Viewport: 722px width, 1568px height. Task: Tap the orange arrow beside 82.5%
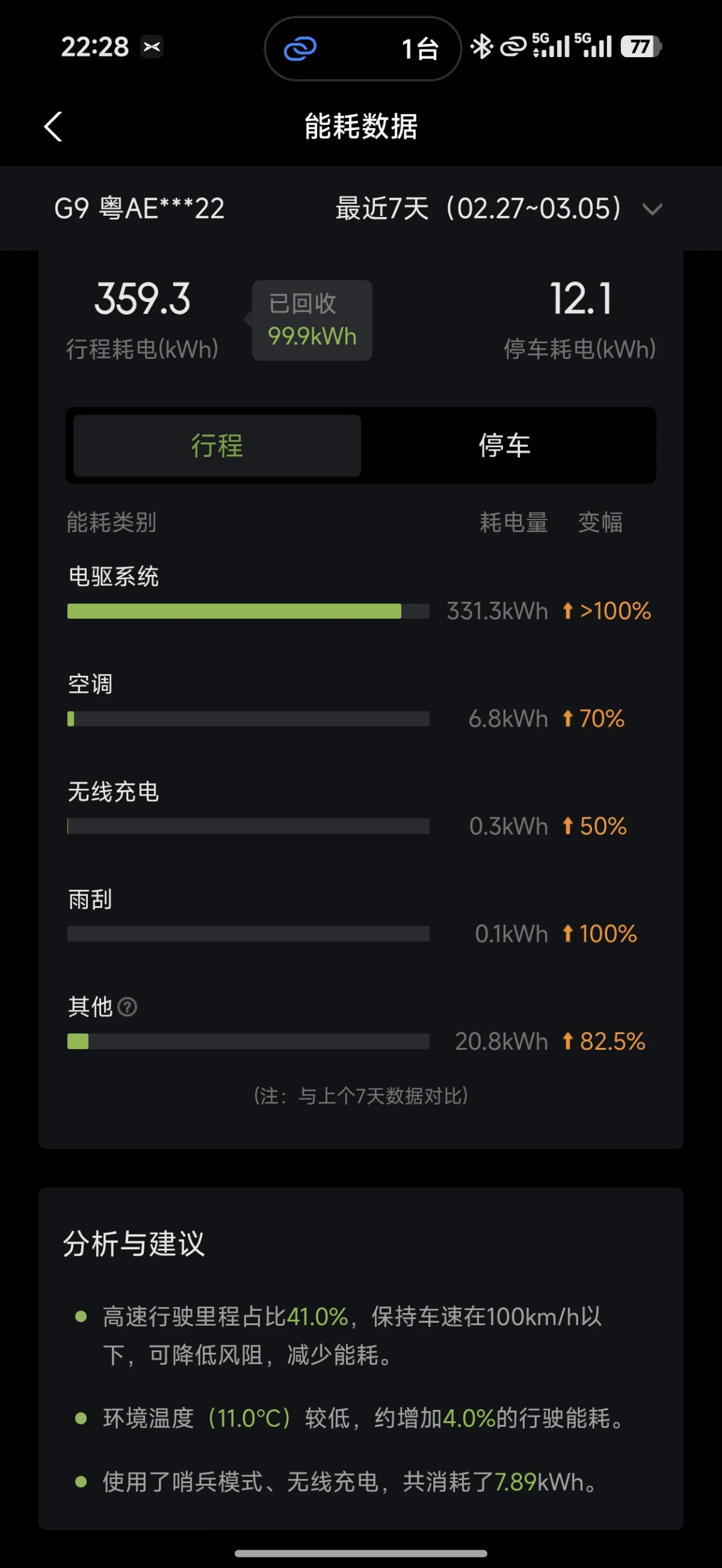(x=568, y=1042)
